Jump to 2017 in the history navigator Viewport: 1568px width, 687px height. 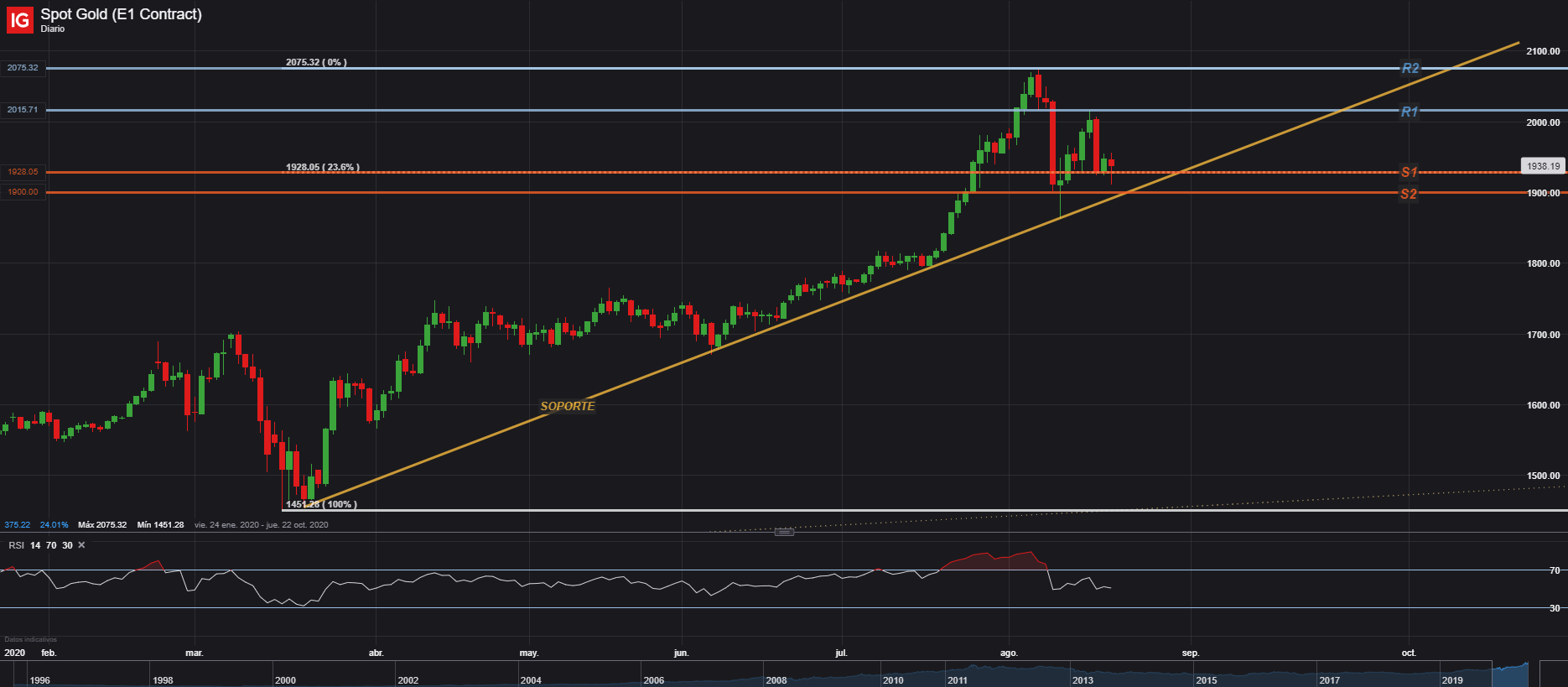[x=1329, y=680]
